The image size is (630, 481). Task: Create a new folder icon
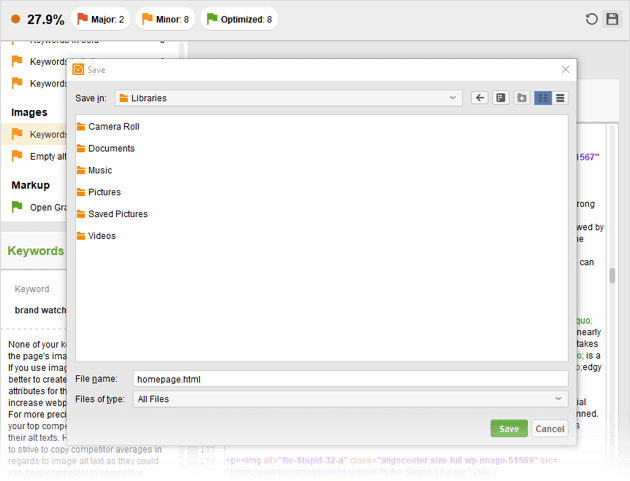(x=522, y=98)
